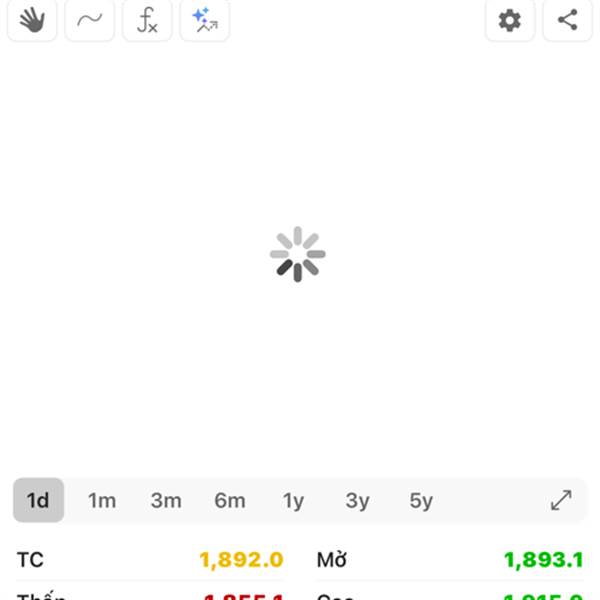Share the chart

point(568,20)
